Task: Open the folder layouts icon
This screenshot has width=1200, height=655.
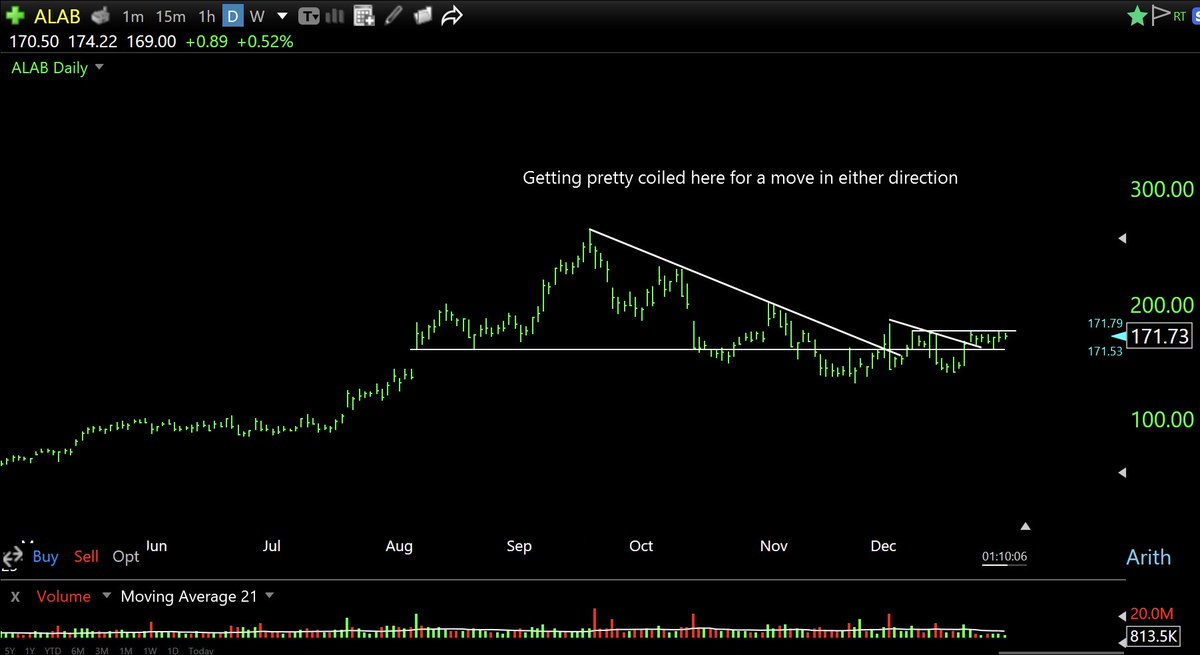Action: (422, 16)
